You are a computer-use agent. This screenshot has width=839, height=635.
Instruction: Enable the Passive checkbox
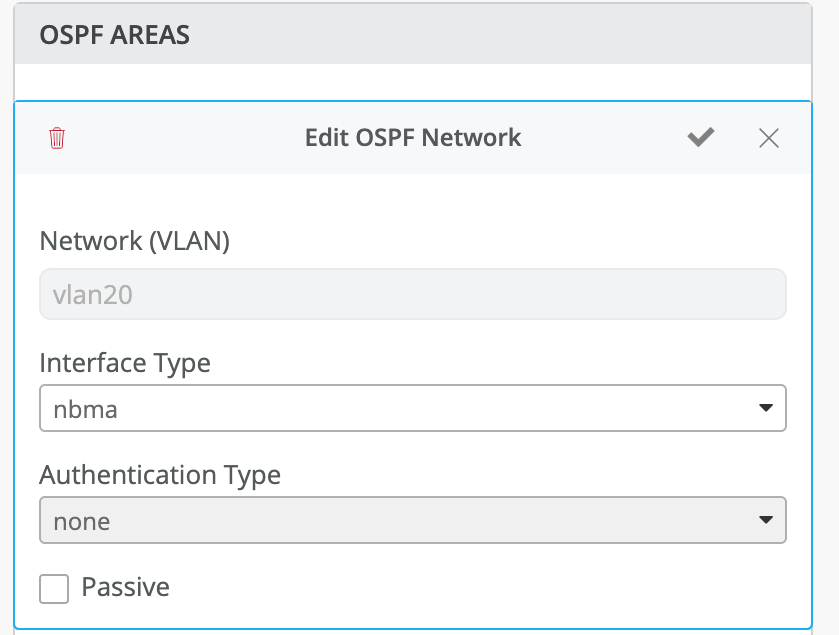click(x=54, y=588)
